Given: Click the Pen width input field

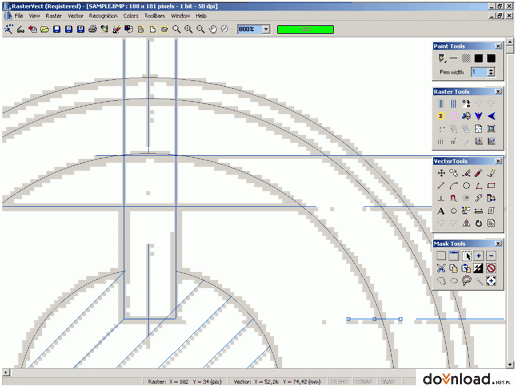Looking at the screenshot, I should point(479,72).
